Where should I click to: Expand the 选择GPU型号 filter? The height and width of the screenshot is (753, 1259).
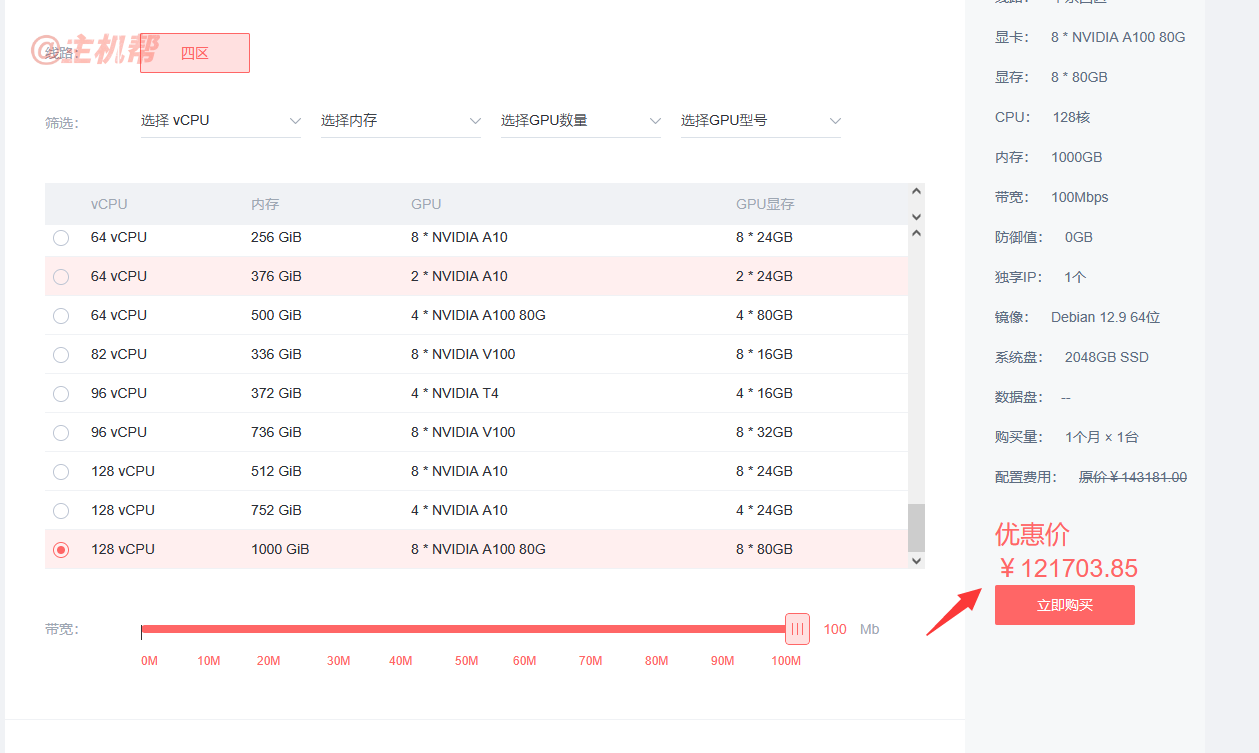(x=761, y=121)
